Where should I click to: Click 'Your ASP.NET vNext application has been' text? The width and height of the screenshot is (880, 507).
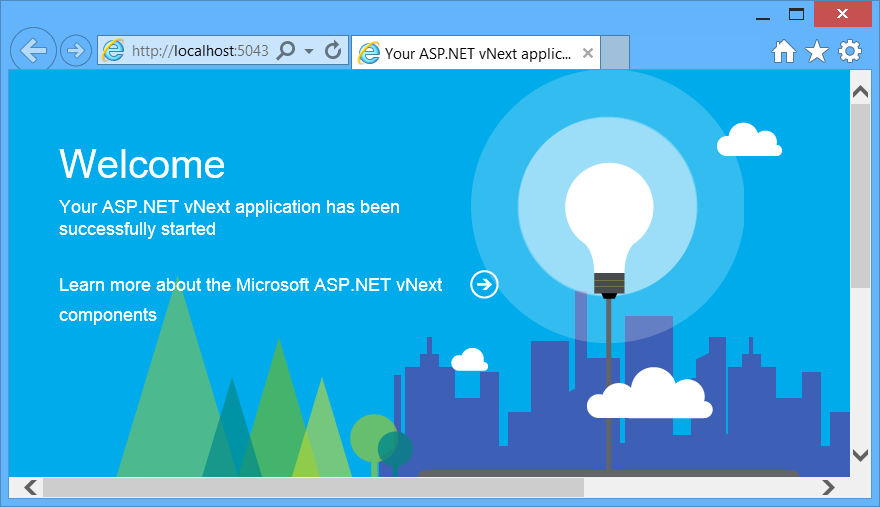(230, 207)
